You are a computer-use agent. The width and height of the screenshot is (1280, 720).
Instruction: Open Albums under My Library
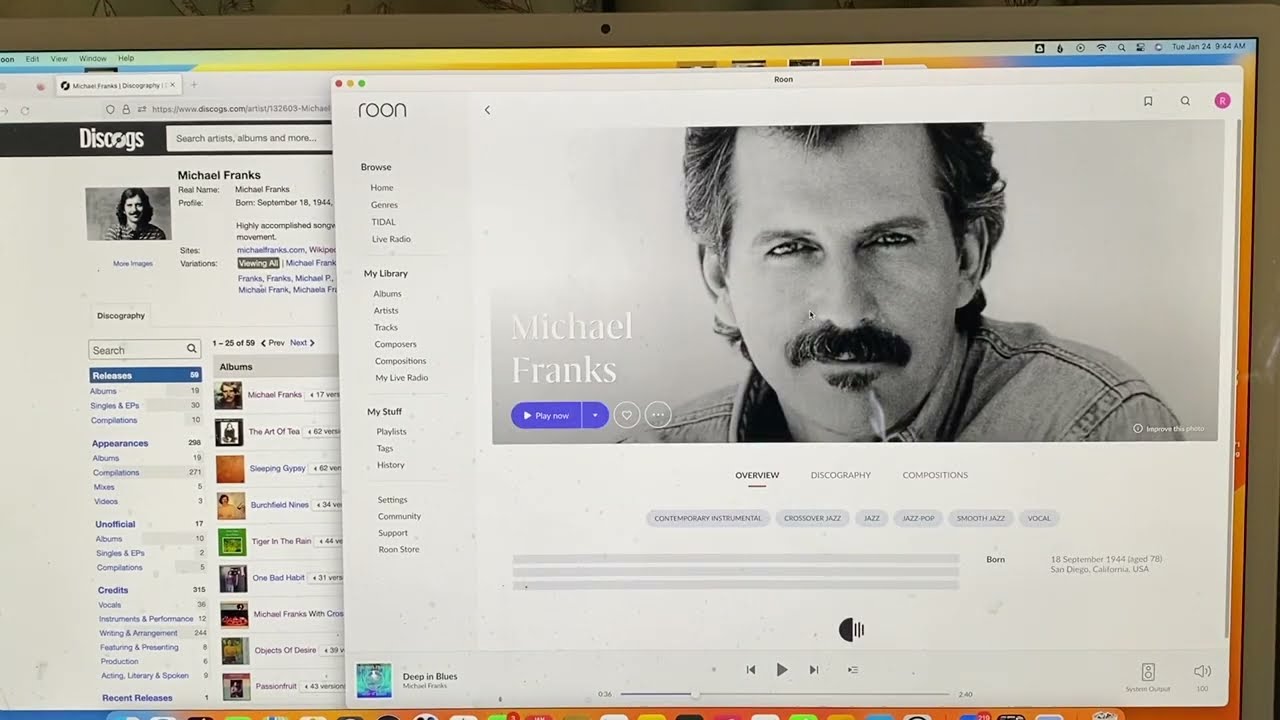pos(387,294)
